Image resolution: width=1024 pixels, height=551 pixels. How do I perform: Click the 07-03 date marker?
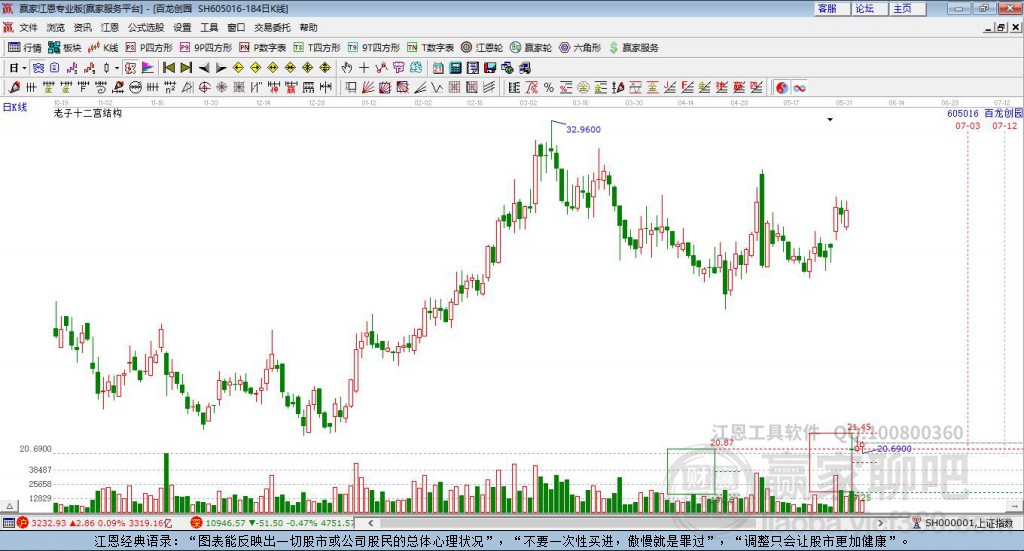coord(968,125)
